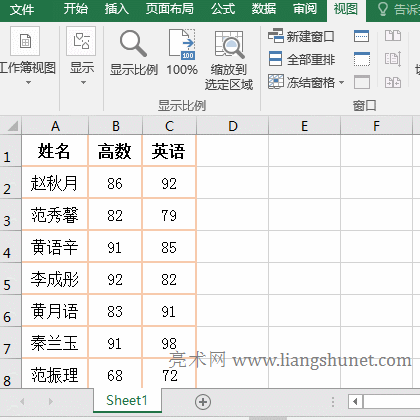Screen dimensions: 420x420
Task: Click the Split window icon
Action: click(362, 36)
